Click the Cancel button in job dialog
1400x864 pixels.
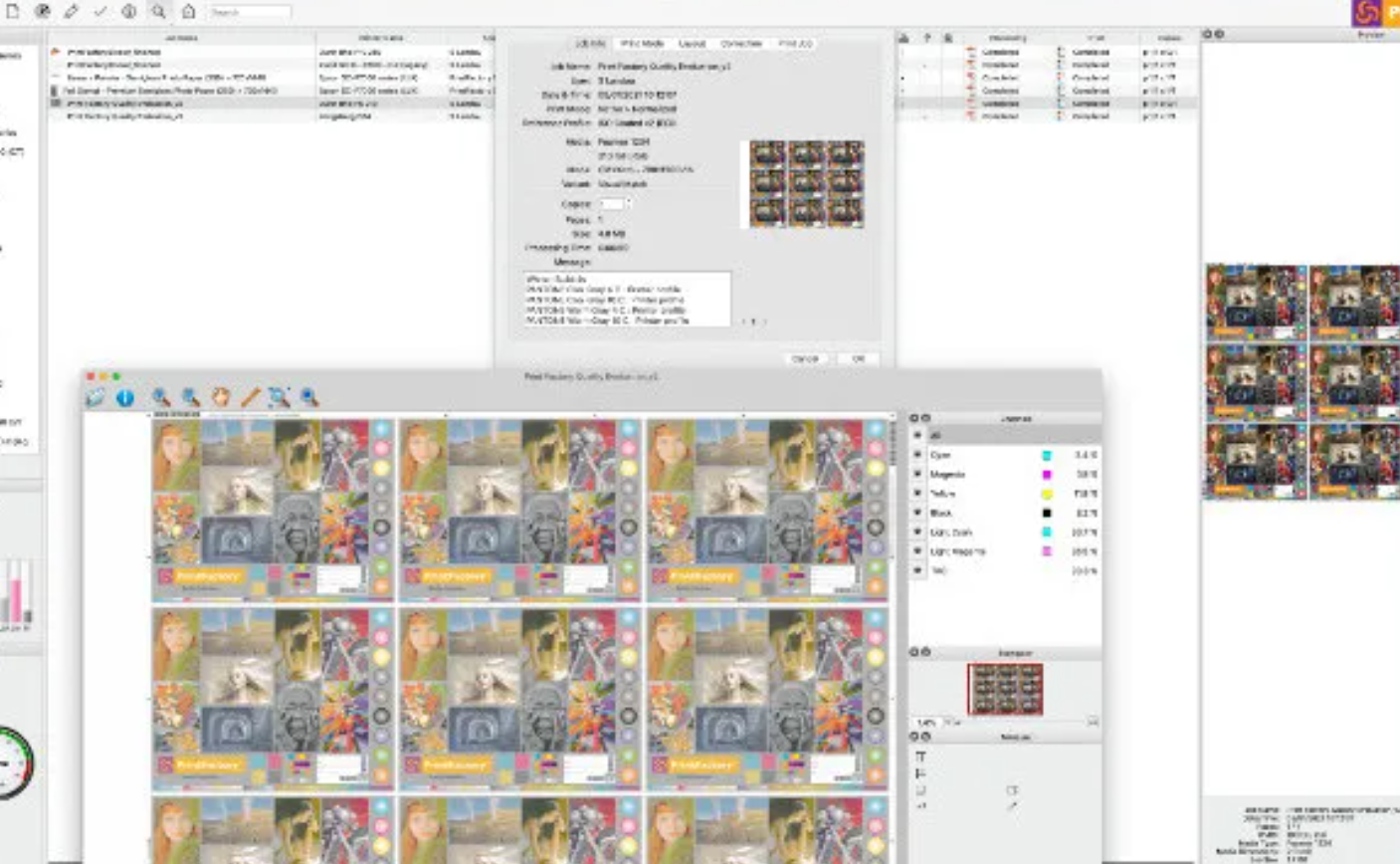click(x=805, y=358)
